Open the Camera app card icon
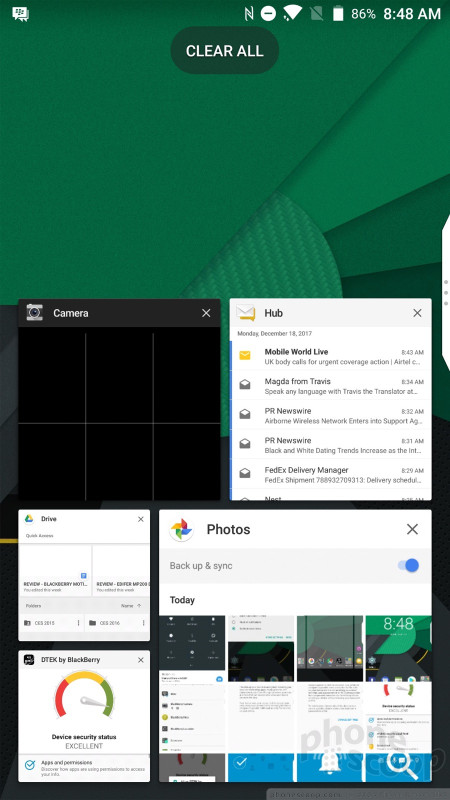The image size is (450, 800). [x=35, y=312]
